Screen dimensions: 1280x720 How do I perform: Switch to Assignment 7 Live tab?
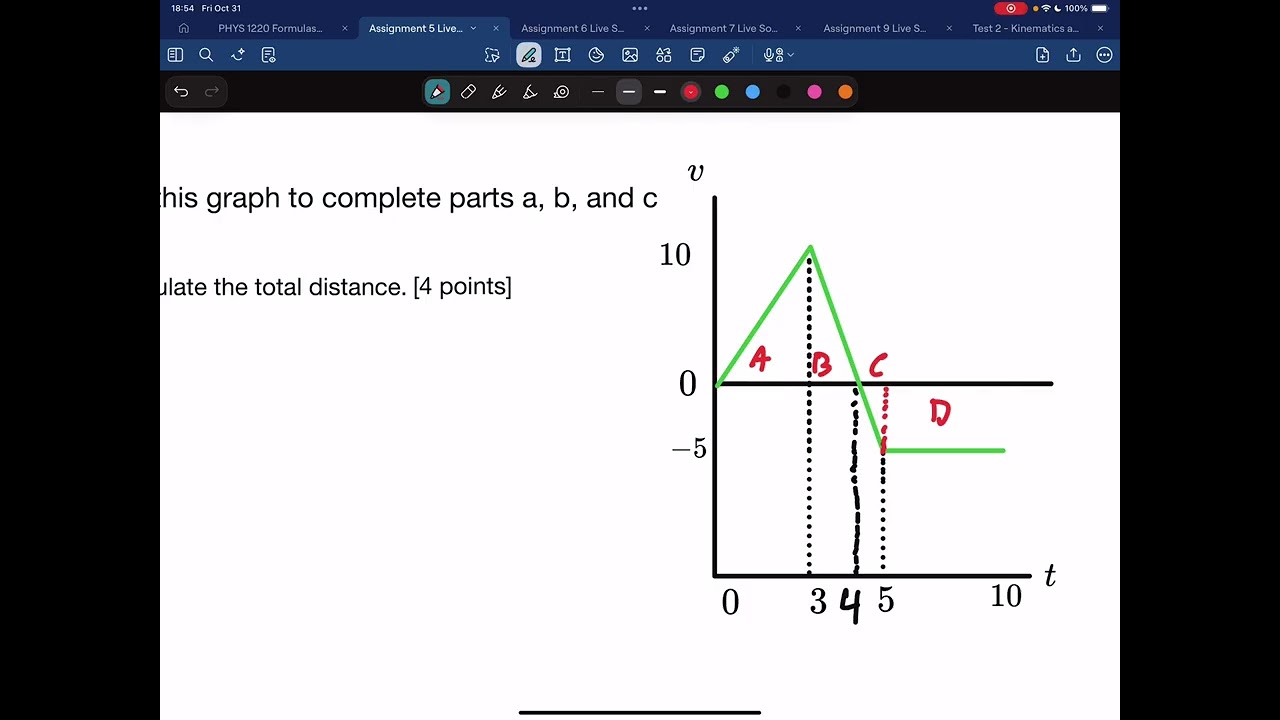click(723, 28)
